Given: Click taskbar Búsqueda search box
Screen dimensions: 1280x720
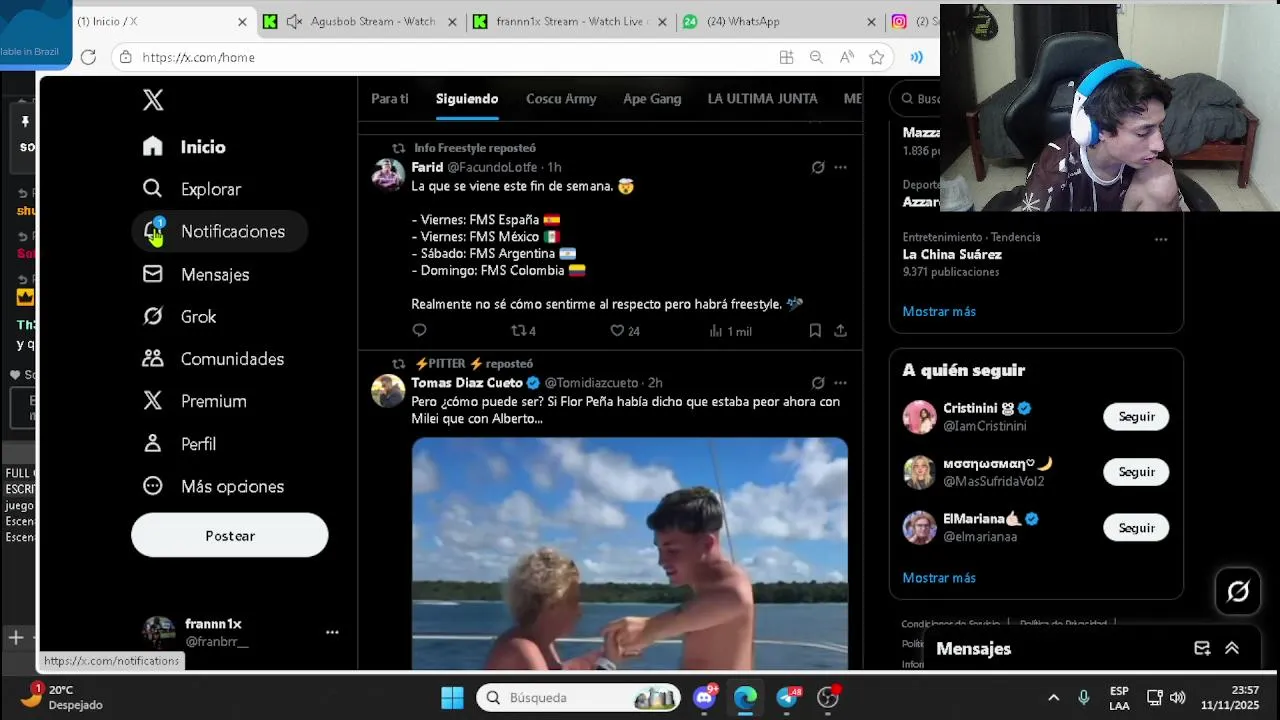Looking at the screenshot, I should (x=578, y=697).
